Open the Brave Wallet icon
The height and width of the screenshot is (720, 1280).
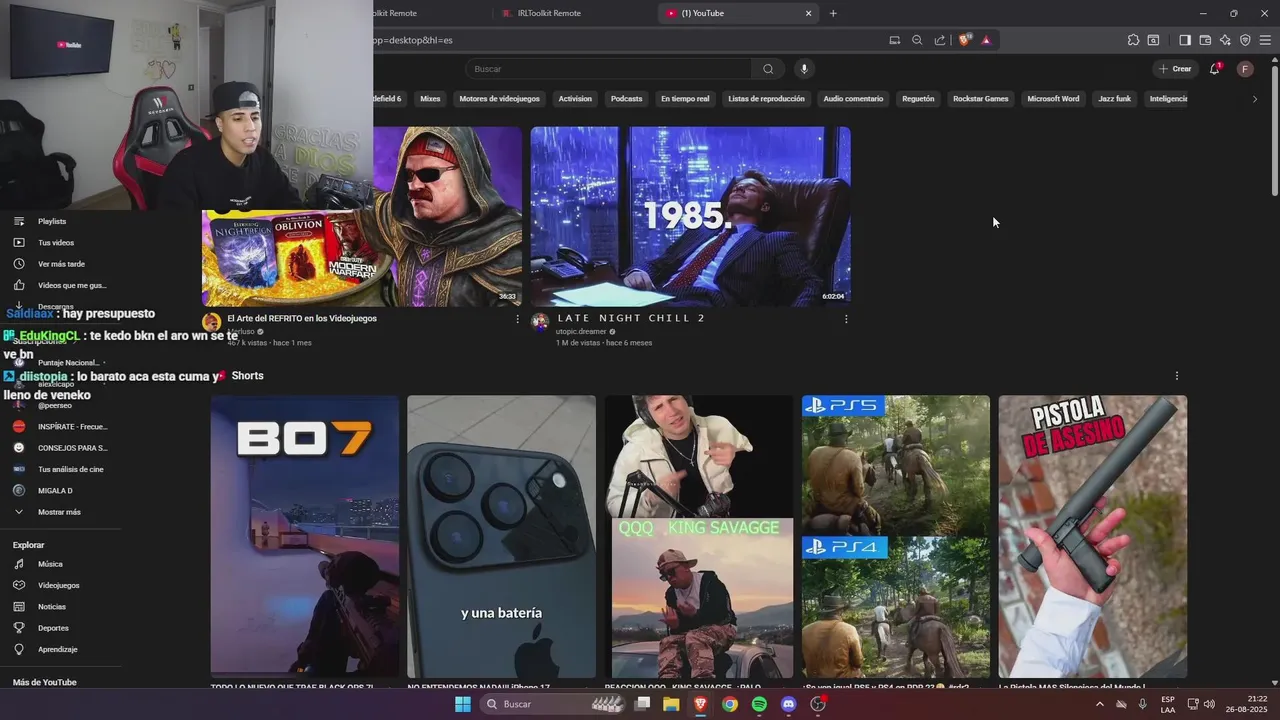[x=1205, y=40]
